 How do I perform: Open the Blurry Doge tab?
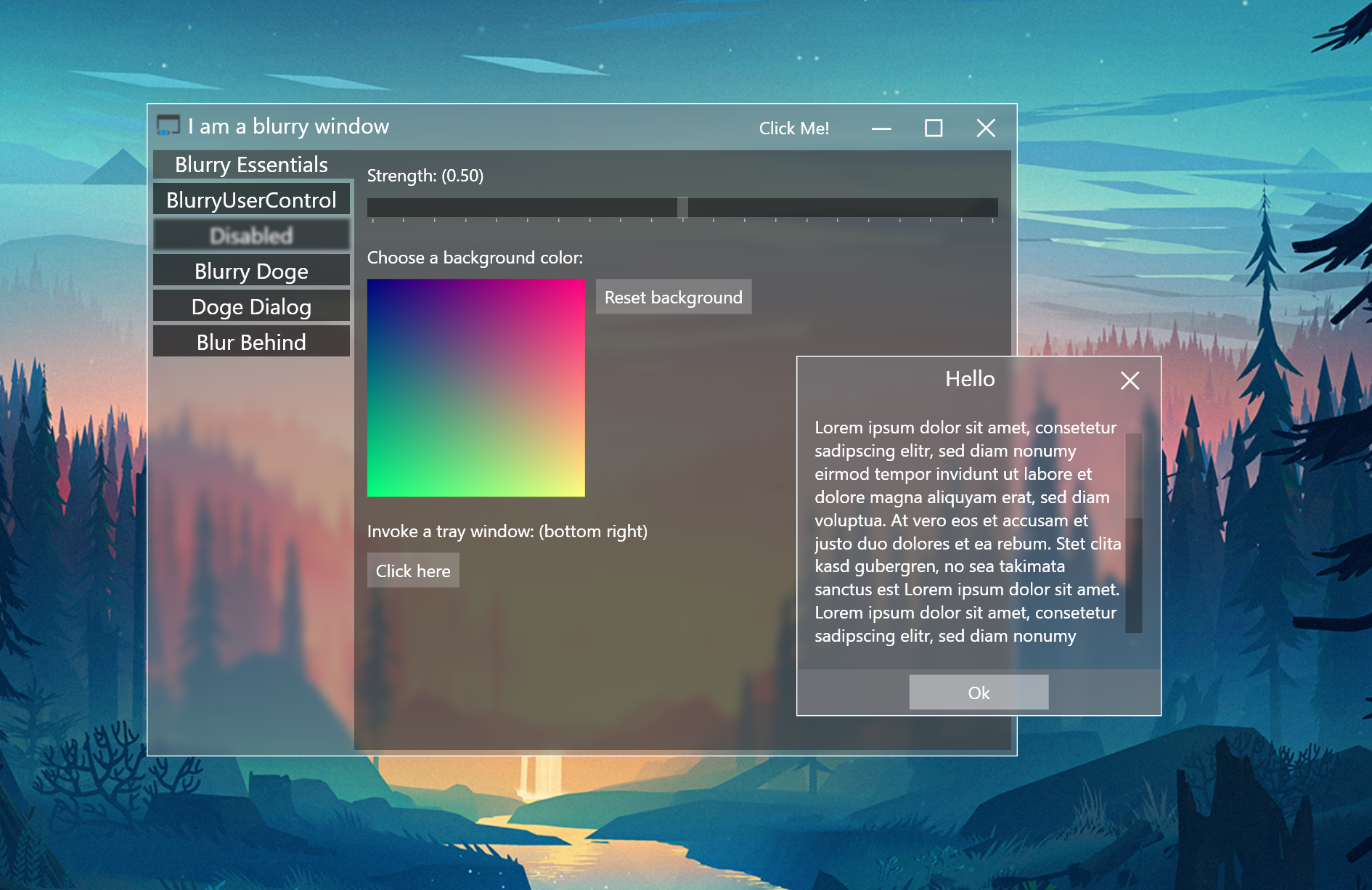pos(251,271)
